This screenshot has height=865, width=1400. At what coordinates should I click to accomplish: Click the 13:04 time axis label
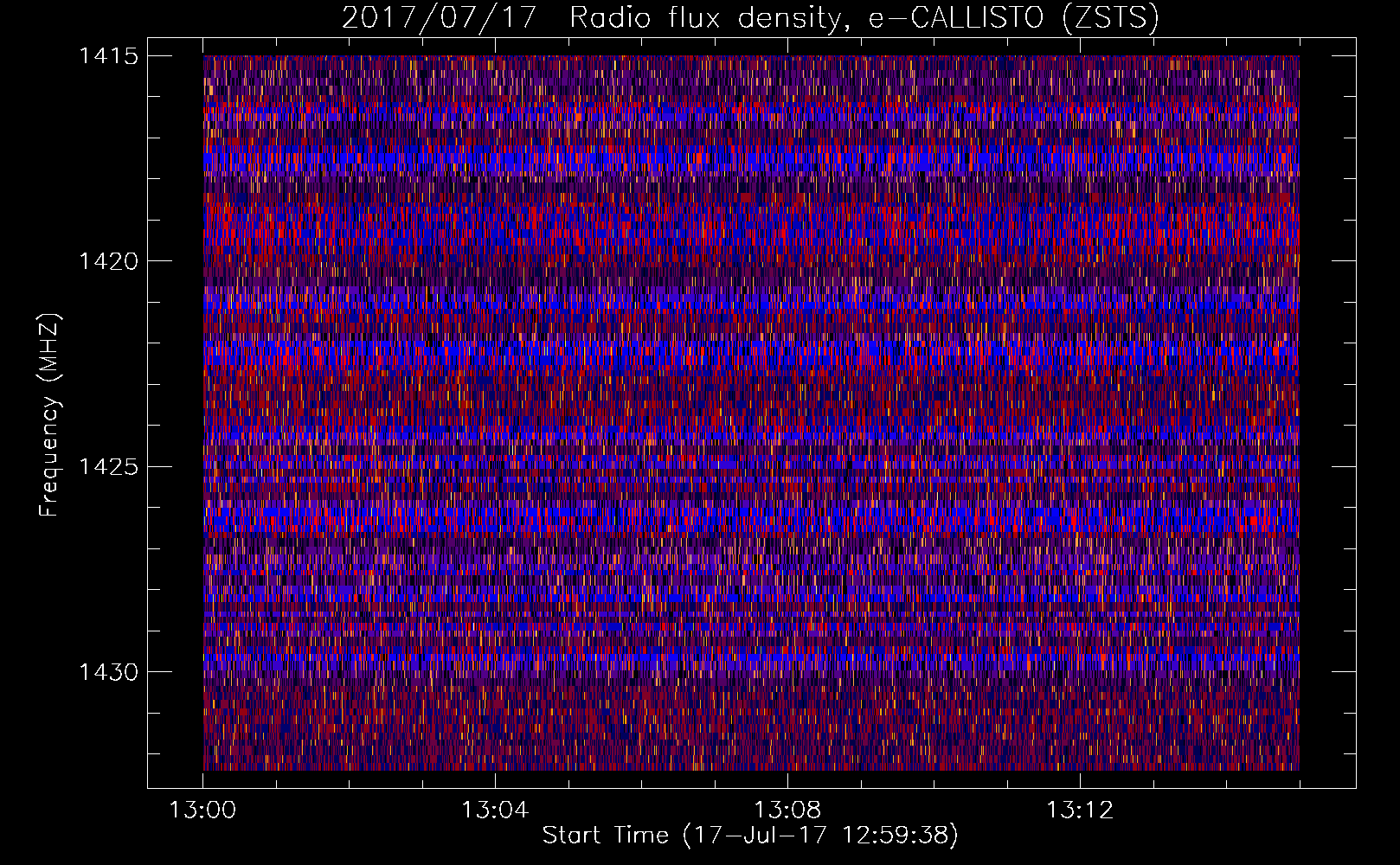coord(495,811)
